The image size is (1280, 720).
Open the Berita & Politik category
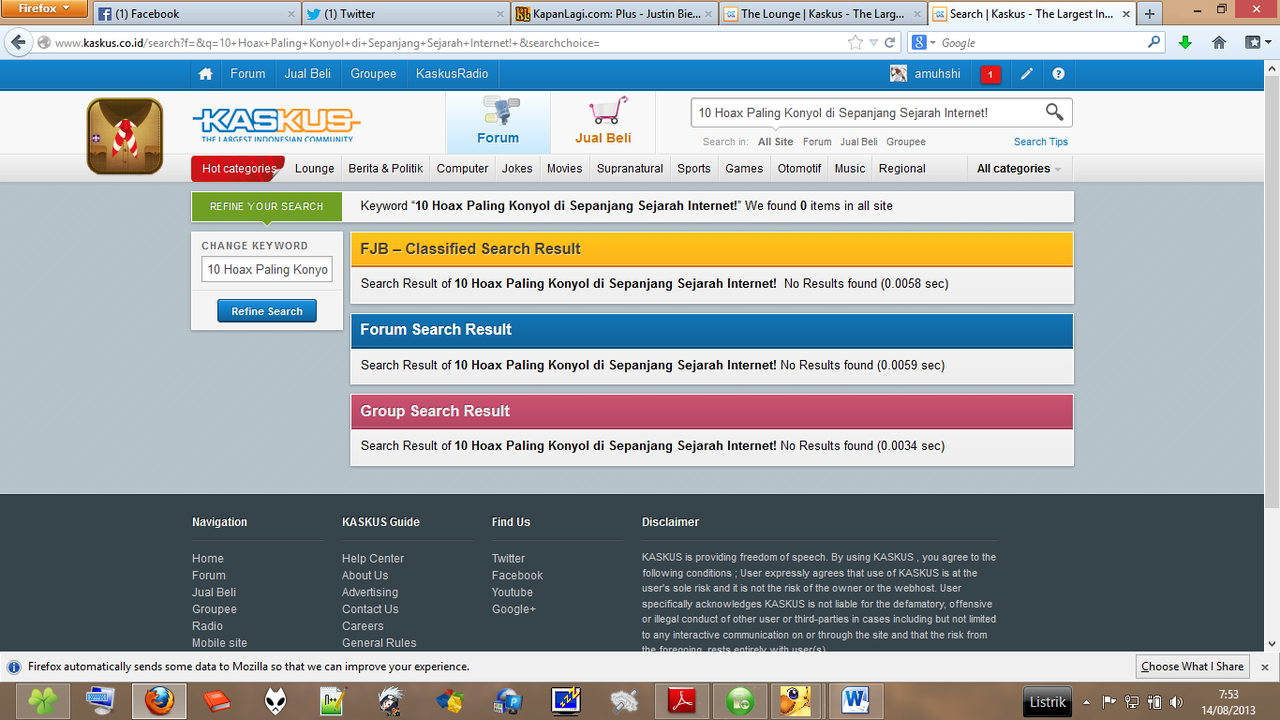pos(386,169)
